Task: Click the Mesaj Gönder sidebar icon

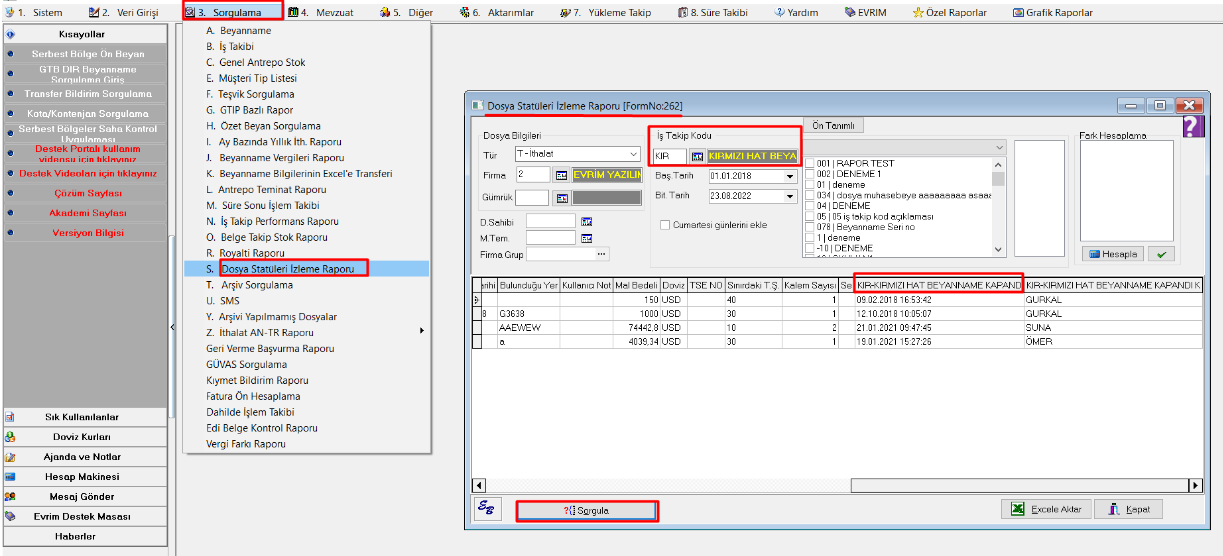Action: coord(10,496)
